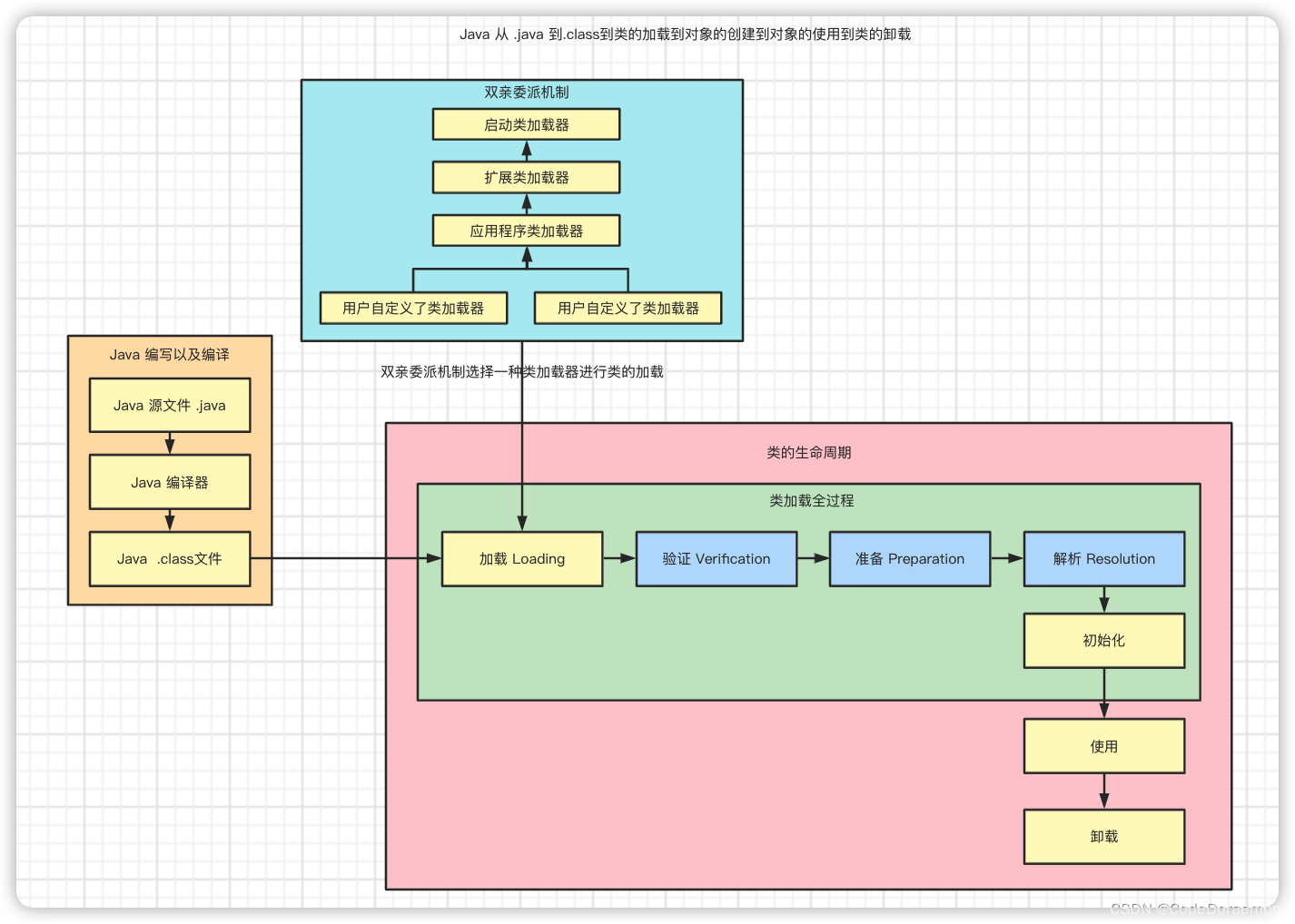The image size is (1295, 924).
Task: Click the right 用户自定义了类加载器 box
Action: click(628, 308)
